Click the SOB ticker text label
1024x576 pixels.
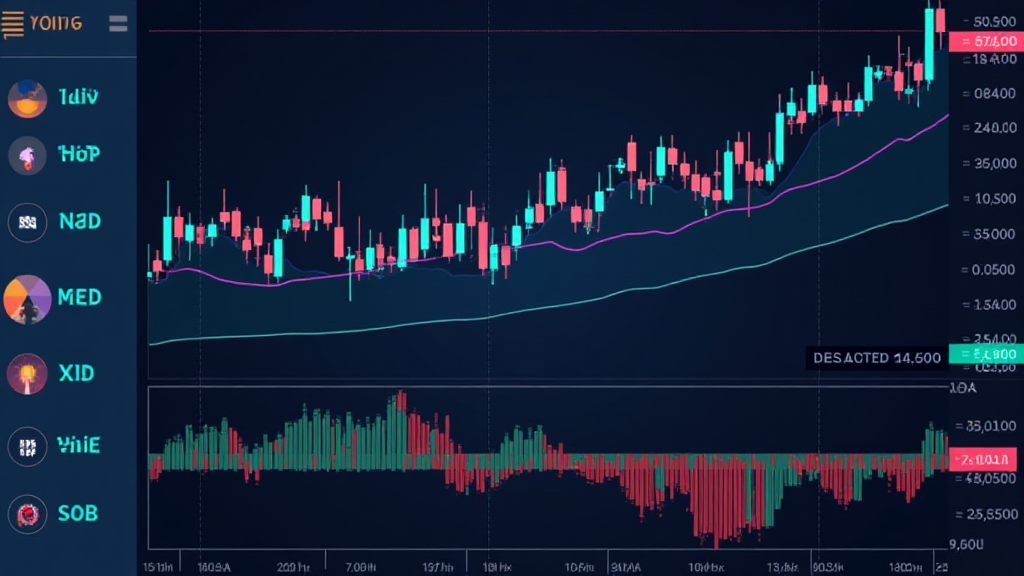pos(77,514)
